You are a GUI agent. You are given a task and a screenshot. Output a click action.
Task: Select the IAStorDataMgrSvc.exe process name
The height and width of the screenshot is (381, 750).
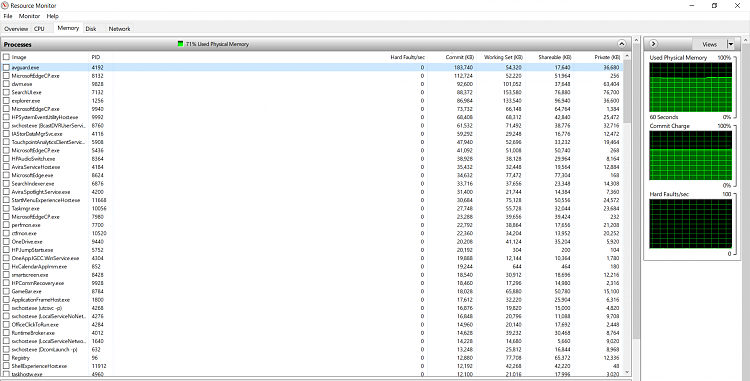[37, 134]
